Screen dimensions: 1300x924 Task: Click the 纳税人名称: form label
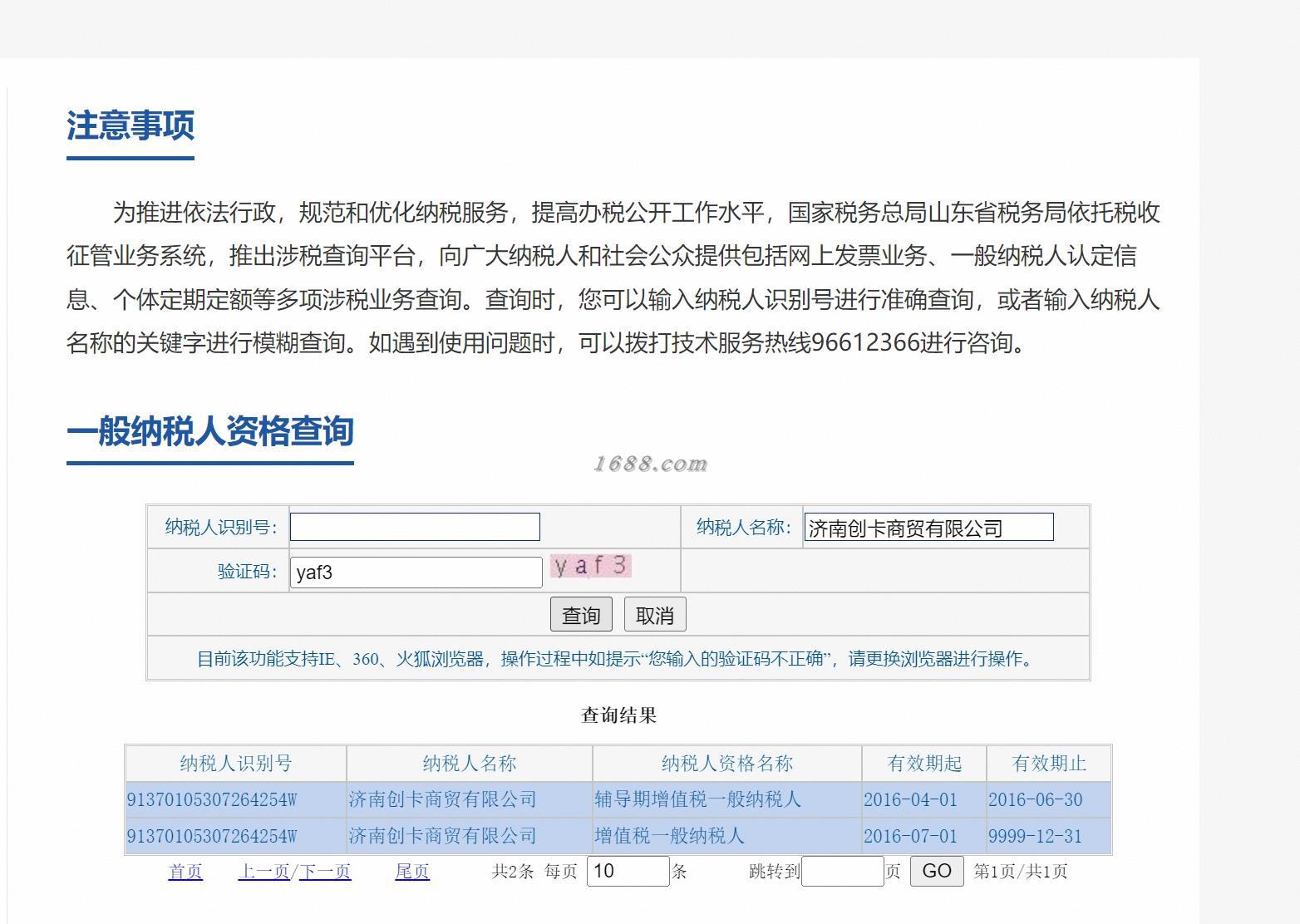(x=744, y=527)
